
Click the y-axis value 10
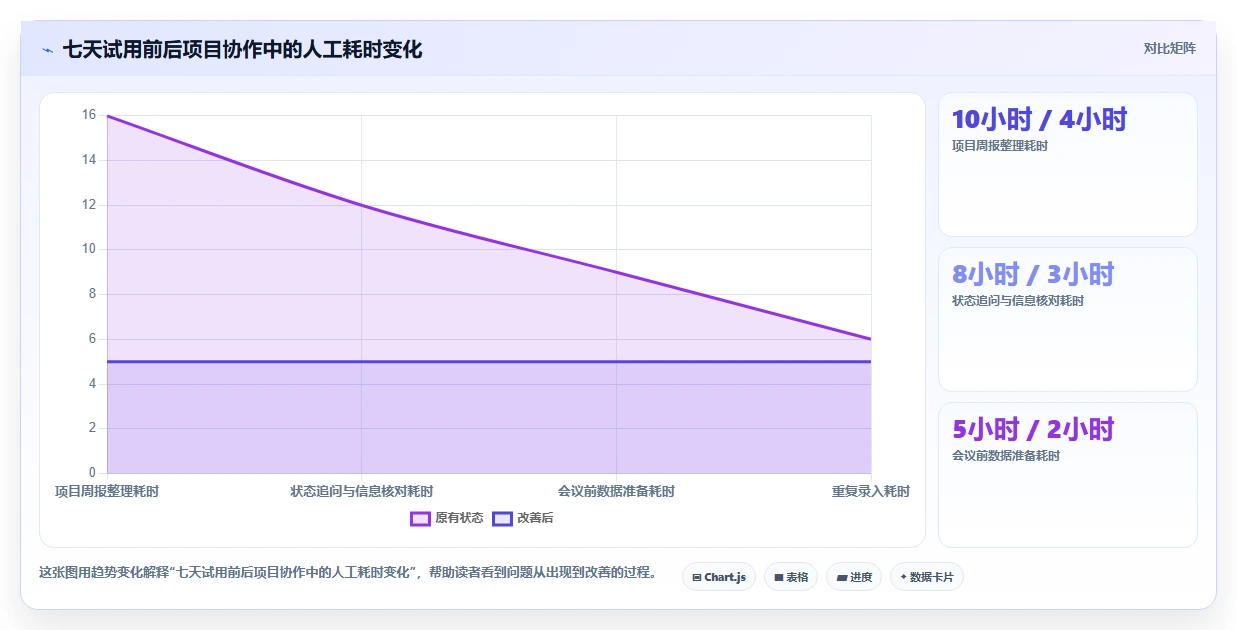coord(89,249)
